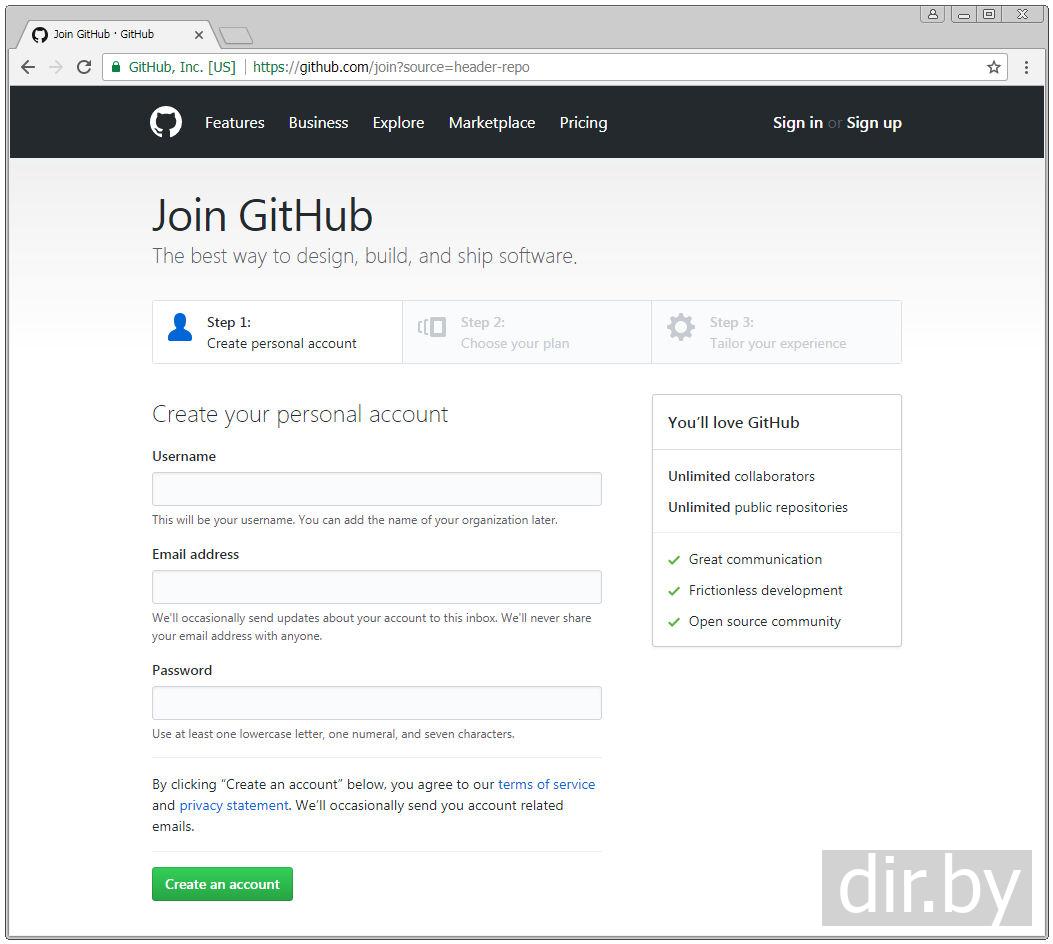Select Step 1 Create personal account
The image size is (1053, 944).
coord(277,332)
